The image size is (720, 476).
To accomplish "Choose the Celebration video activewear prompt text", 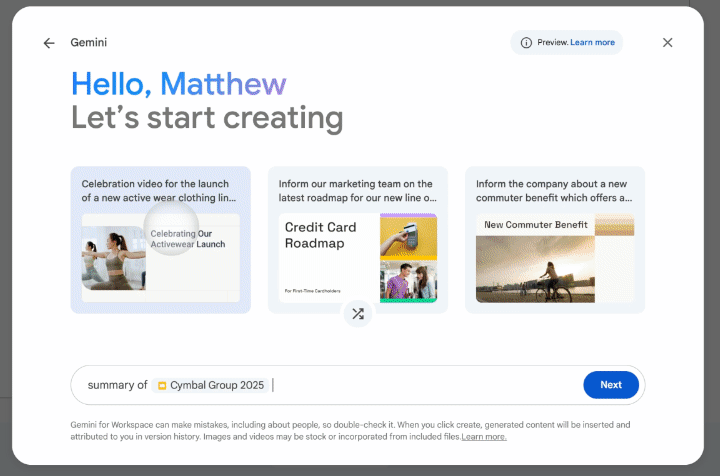I will [155, 190].
